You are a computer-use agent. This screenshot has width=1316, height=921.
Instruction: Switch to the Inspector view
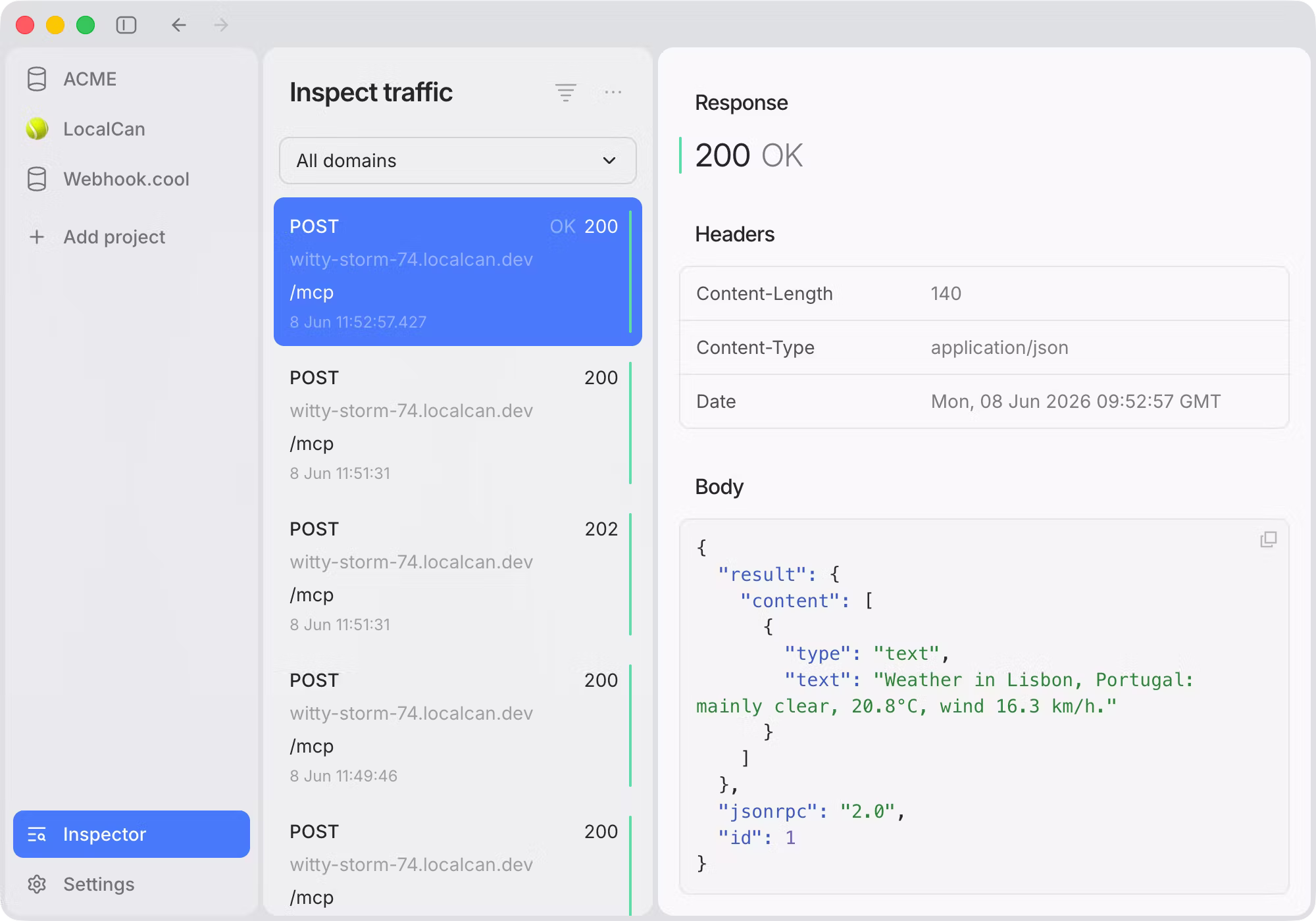[132, 834]
